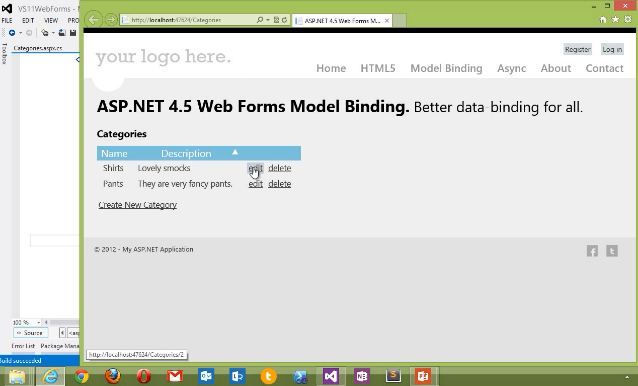Open the browser home icon
Image resolution: width=638 pixels, height=386 pixels.
click(603, 19)
